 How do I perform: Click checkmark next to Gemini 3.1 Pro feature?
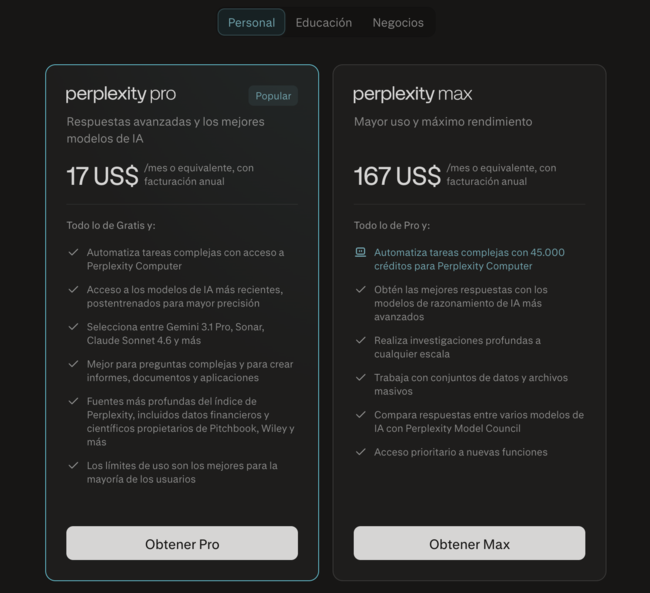click(73, 327)
